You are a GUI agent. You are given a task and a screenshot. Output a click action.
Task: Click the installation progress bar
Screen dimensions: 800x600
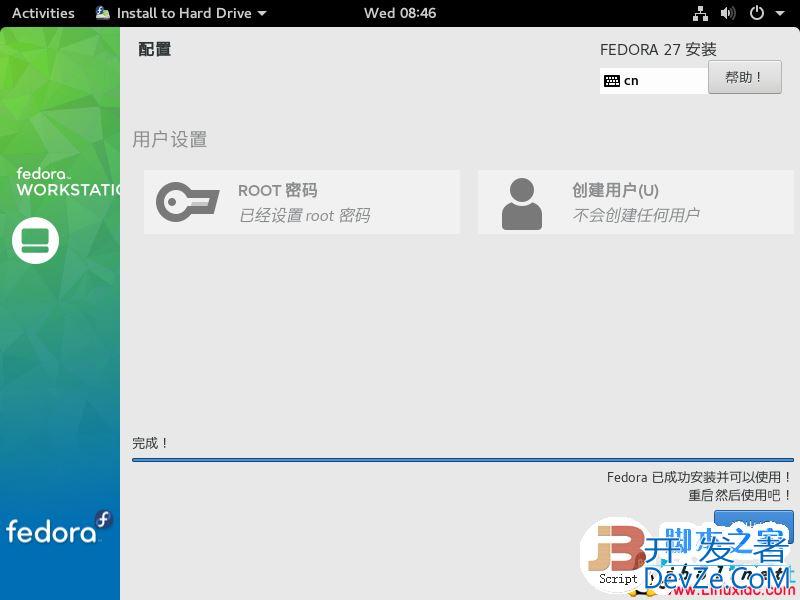pos(463,460)
